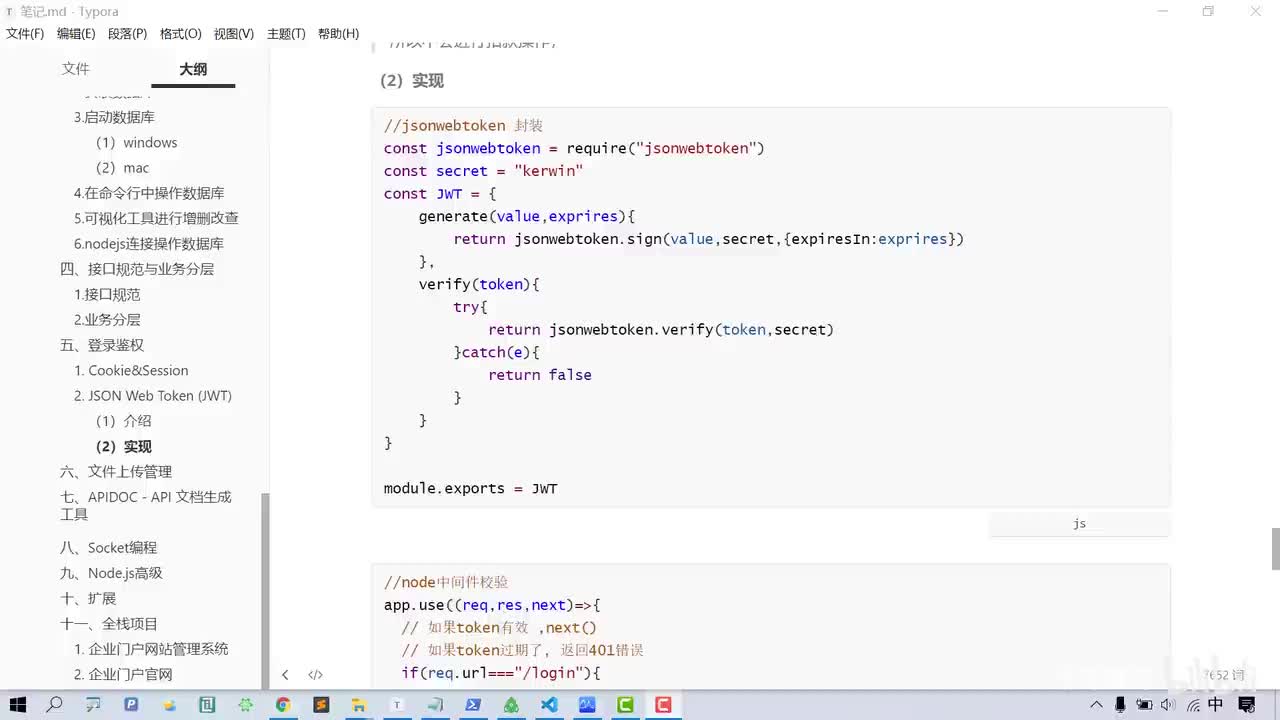
Task: Show hidden system tray icons
Action: click(1097, 705)
